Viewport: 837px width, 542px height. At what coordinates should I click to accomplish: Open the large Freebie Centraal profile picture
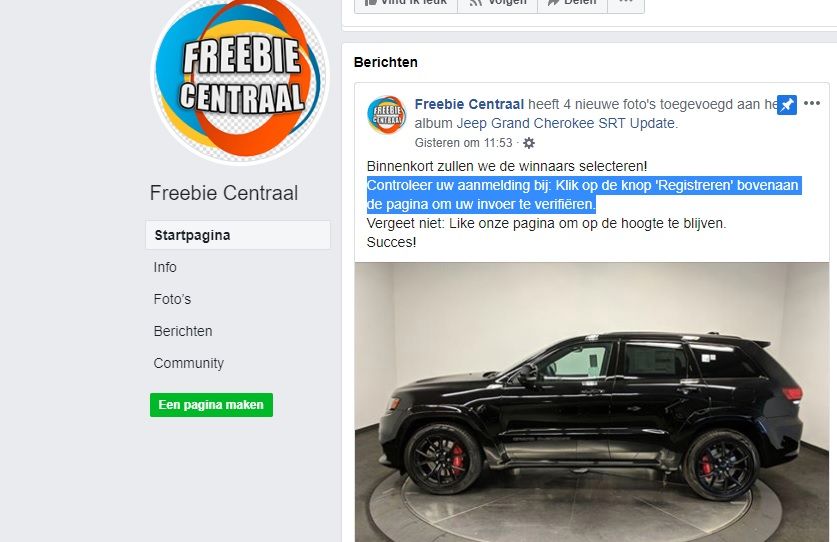tap(240, 78)
